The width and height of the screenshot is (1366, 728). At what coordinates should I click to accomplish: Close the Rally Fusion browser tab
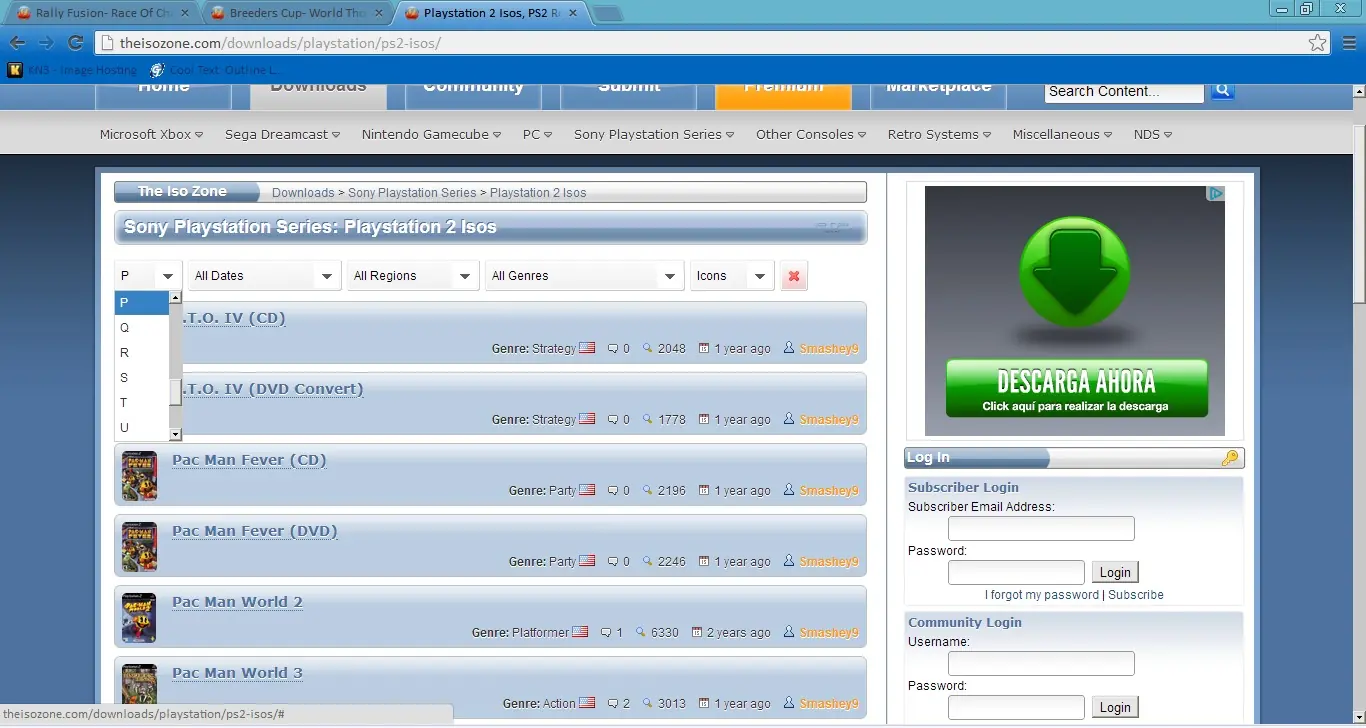(x=183, y=13)
